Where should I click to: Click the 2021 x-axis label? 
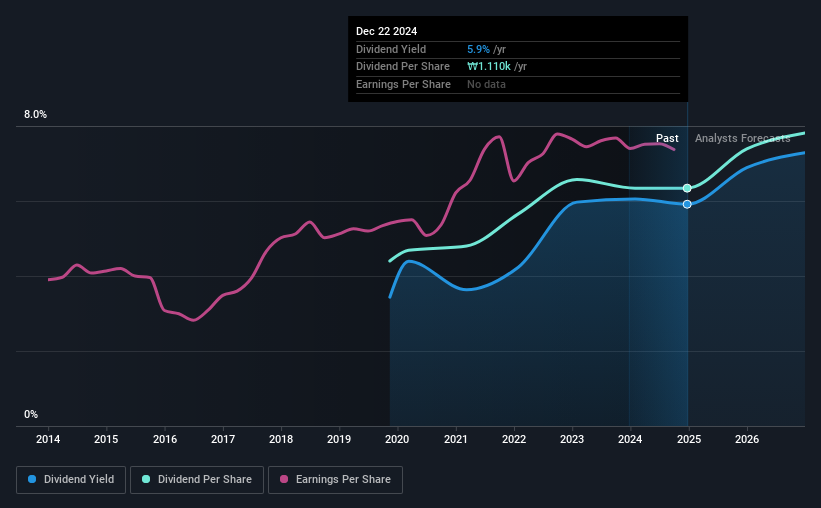point(456,439)
